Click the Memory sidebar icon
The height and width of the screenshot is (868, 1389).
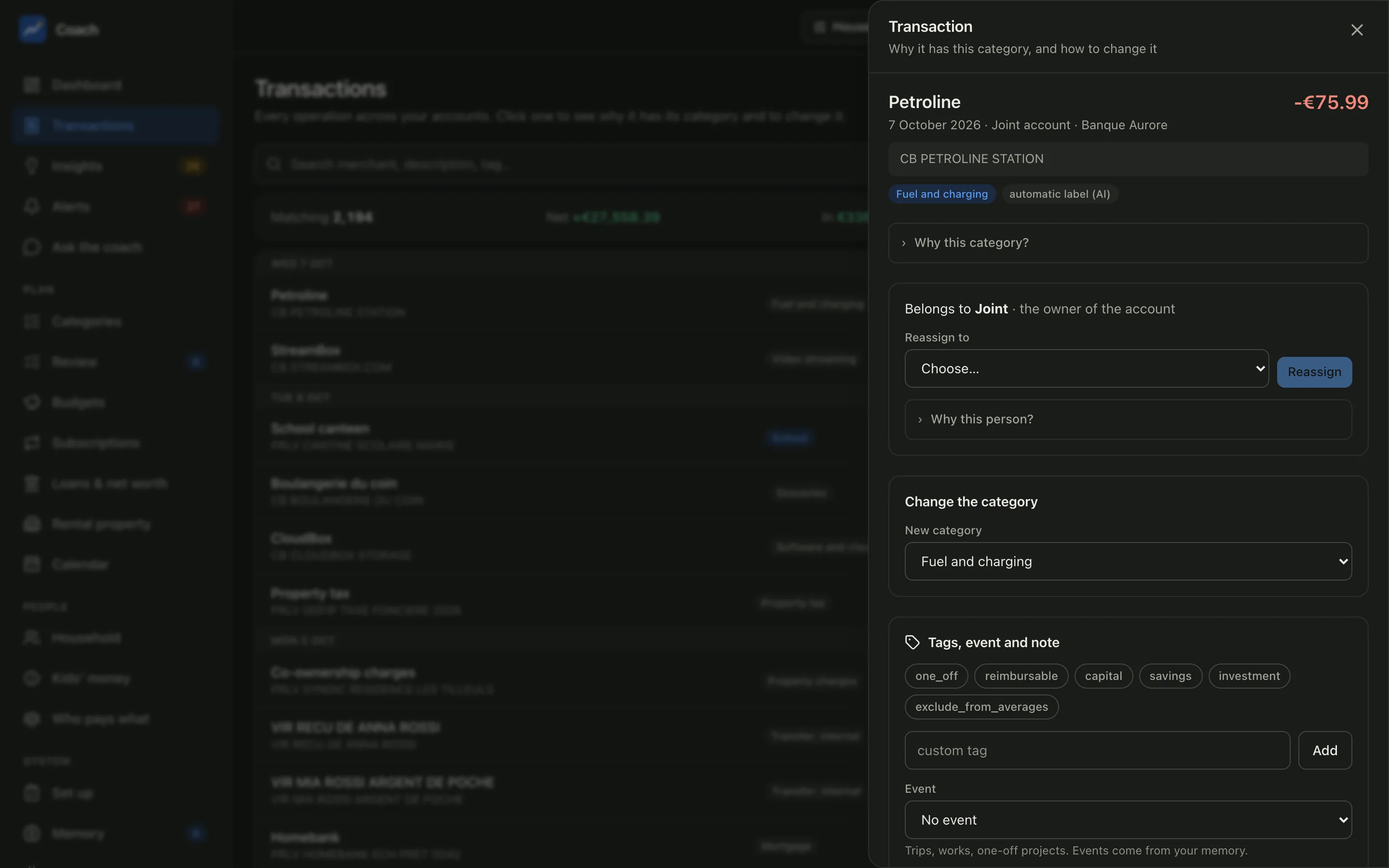click(32, 833)
